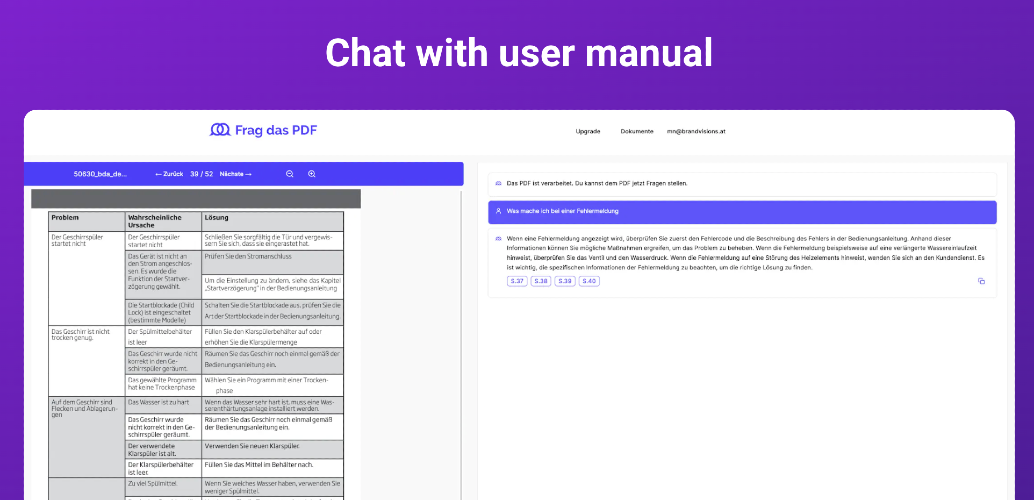The width and height of the screenshot is (1034, 500).
Task: Jump to page reference S.37
Action: point(518,282)
